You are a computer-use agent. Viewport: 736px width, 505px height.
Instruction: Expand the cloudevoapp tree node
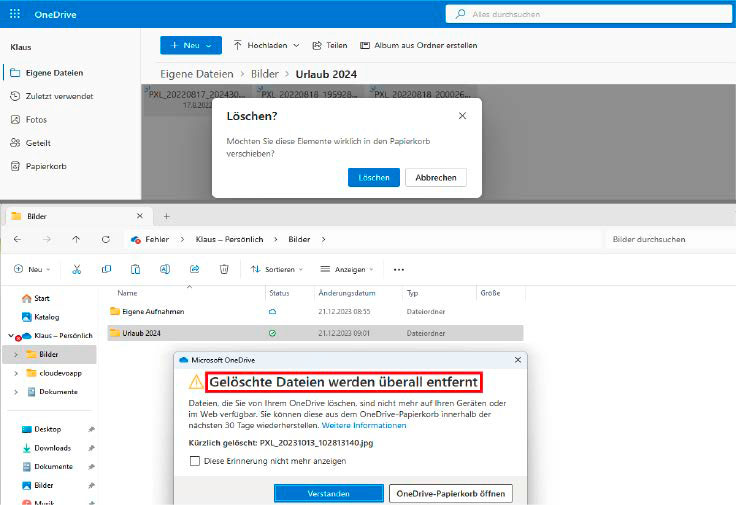click(16, 373)
